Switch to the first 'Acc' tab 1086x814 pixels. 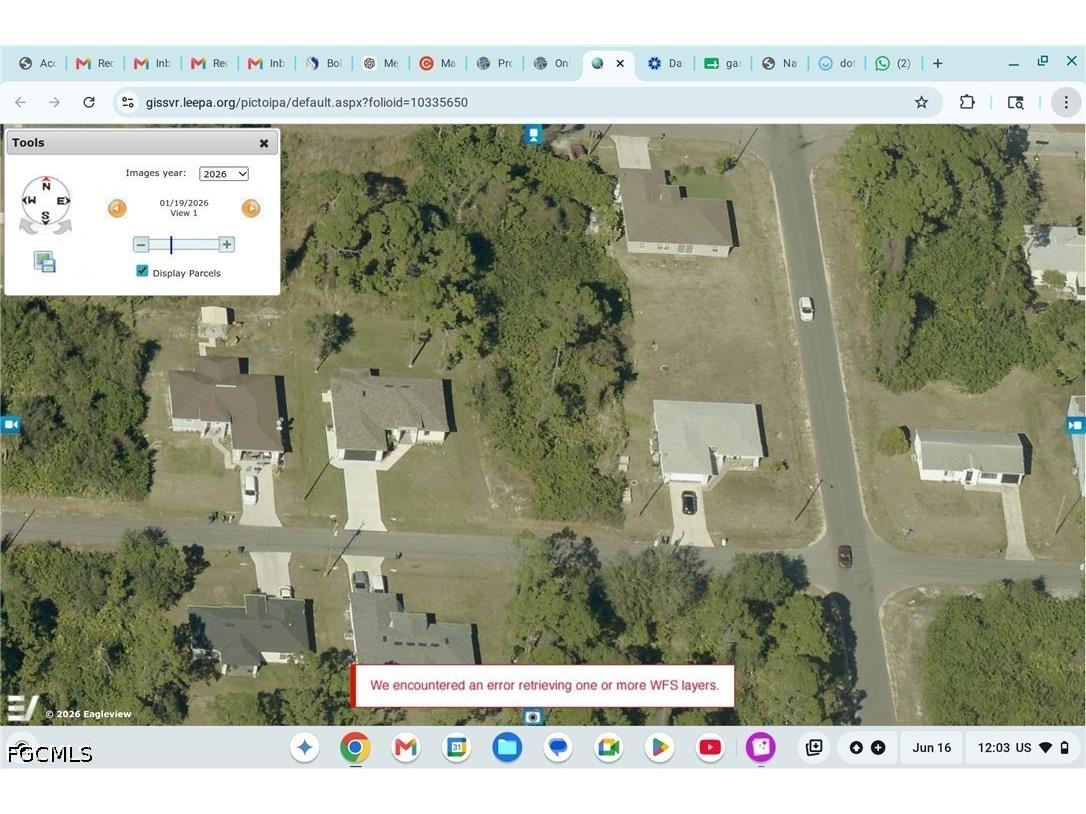[38, 63]
